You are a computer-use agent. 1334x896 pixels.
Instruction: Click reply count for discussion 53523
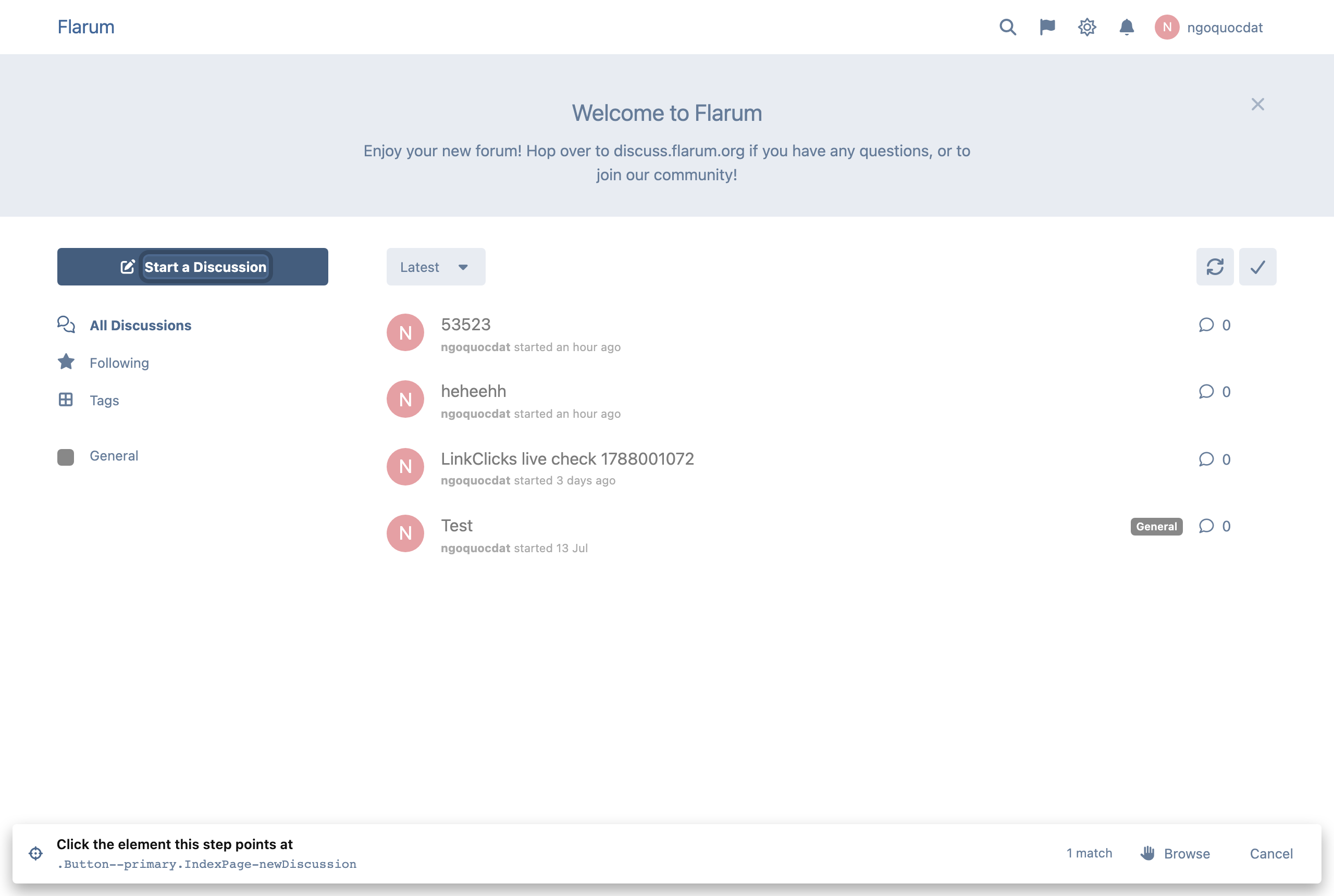[x=1214, y=325]
